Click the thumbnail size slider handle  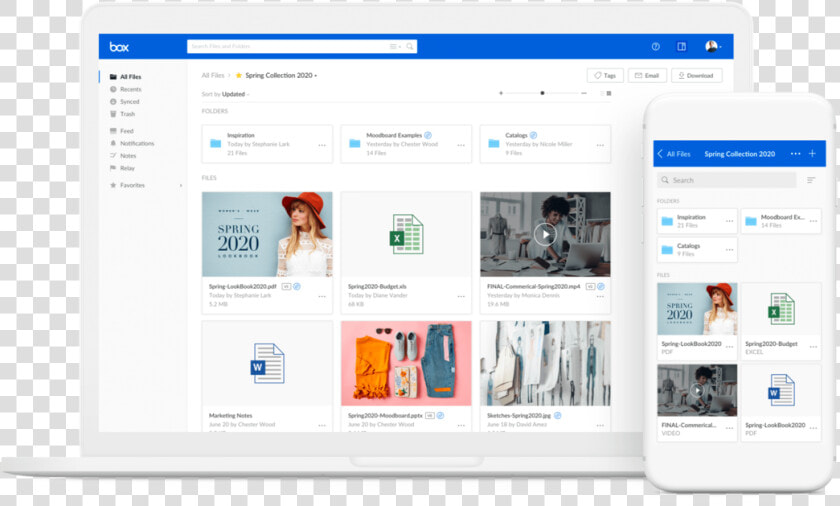[x=542, y=93]
